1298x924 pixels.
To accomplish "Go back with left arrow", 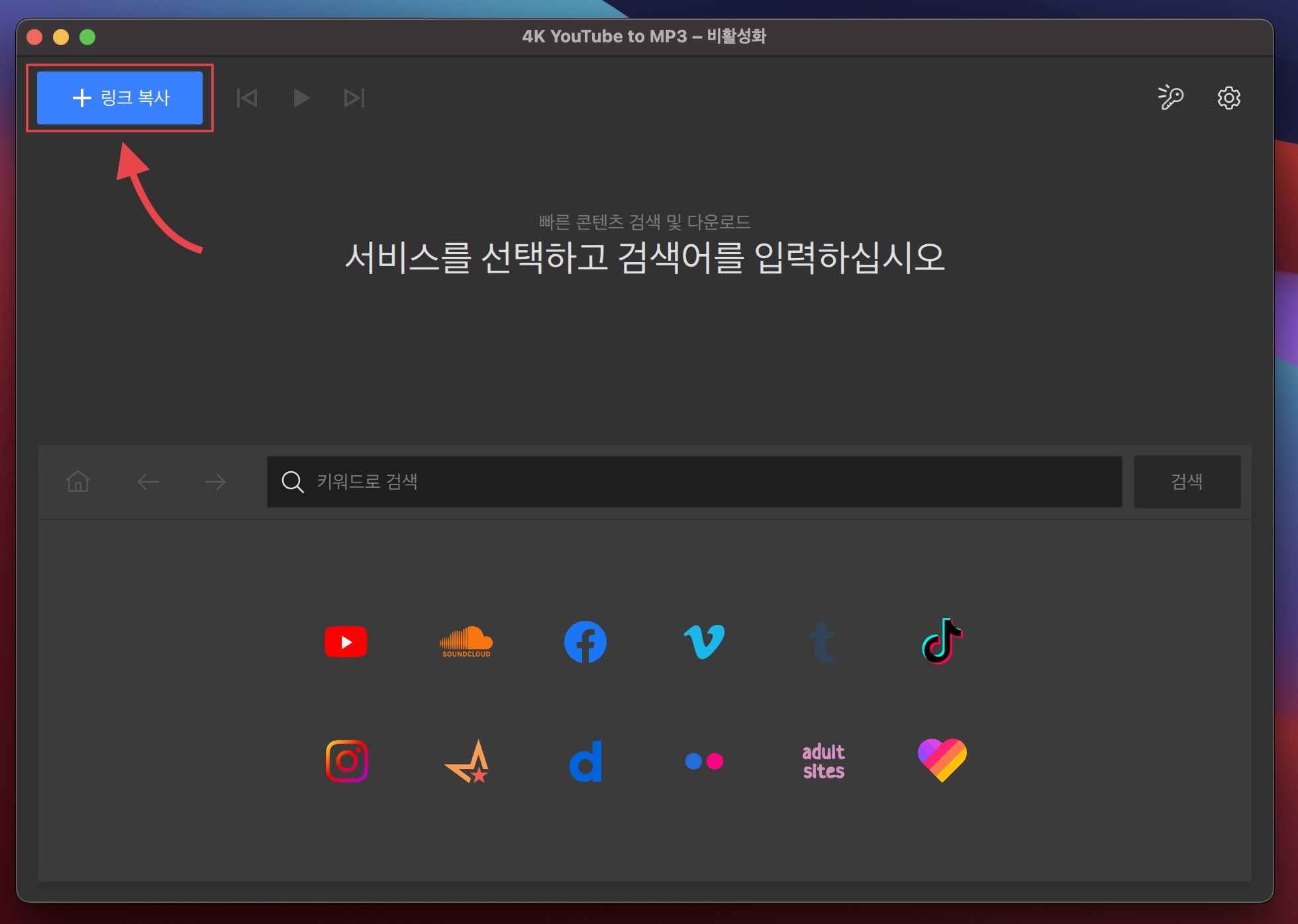I will (148, 482).
